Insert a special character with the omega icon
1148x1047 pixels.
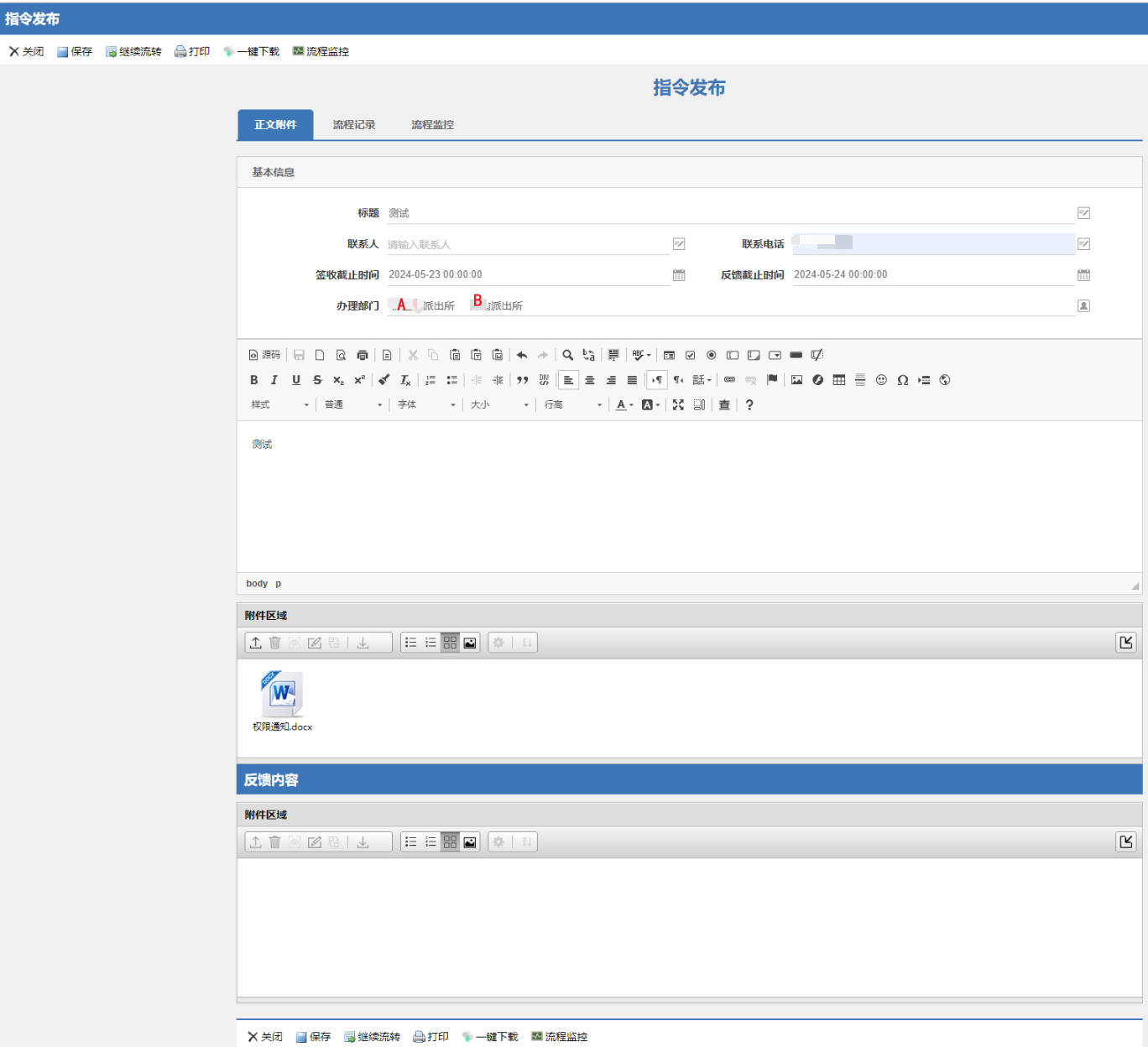coord(903,380)
